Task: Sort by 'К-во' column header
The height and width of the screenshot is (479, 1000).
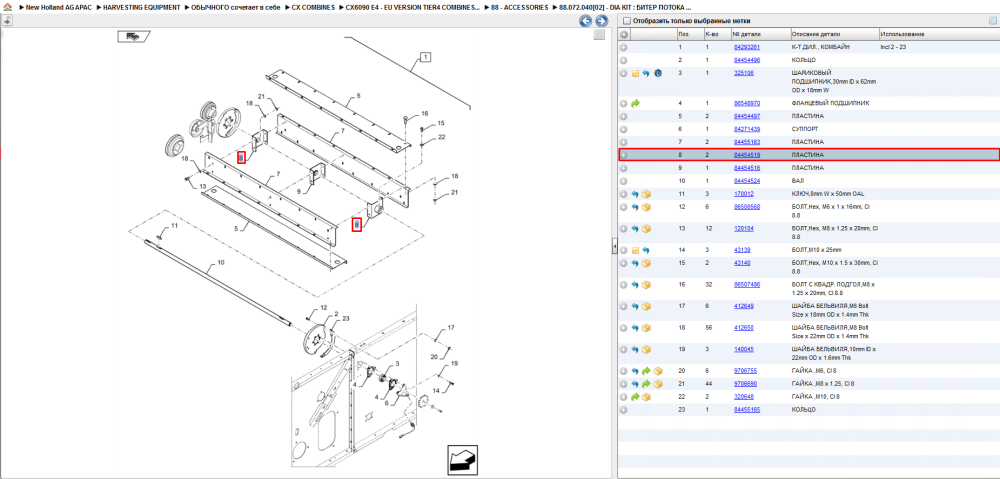Action: pyautogui.click(x=716, y=34)
